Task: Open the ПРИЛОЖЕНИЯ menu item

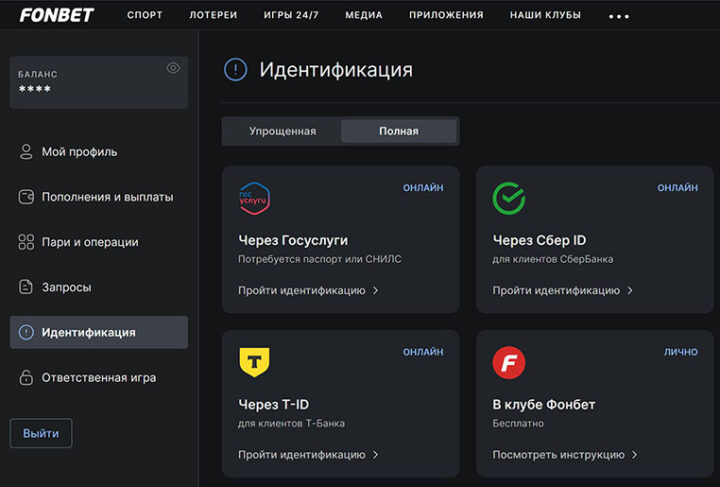Action: click(x=446, y=15)
